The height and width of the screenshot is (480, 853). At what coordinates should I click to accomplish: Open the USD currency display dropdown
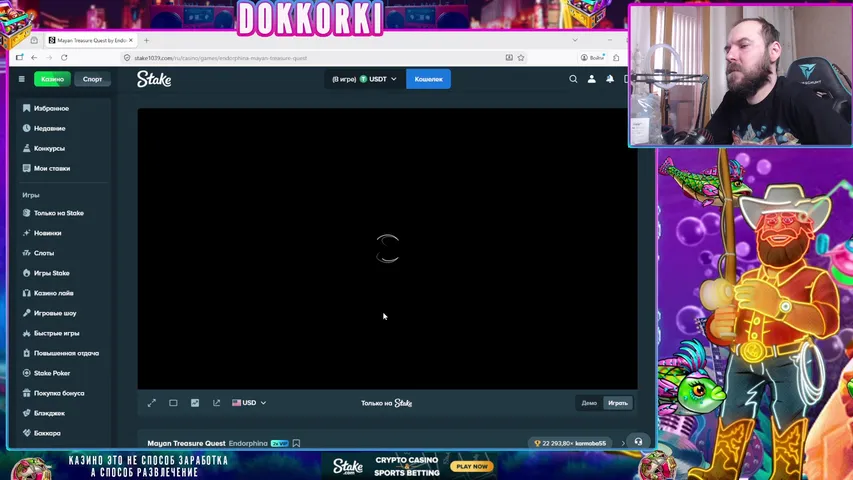tap(249, 403)
